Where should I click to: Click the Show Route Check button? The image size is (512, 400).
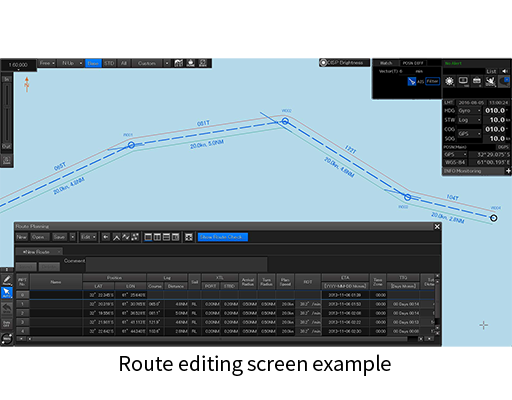(223, 237)
